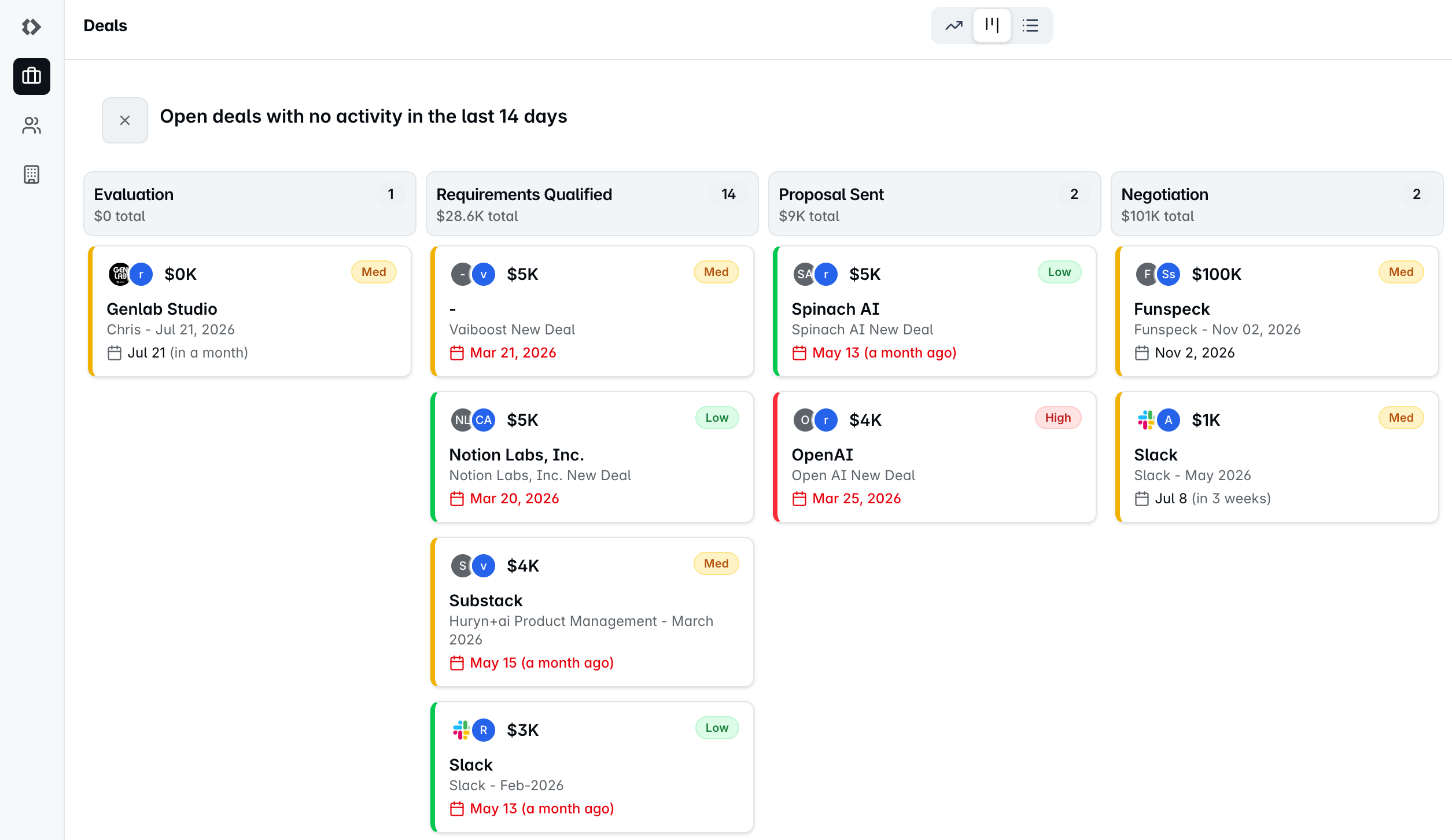The height and width of the screenshot is (840, 1452).
Task: Click the Slack logo on $3K card
Action: (x=461, y=730)
